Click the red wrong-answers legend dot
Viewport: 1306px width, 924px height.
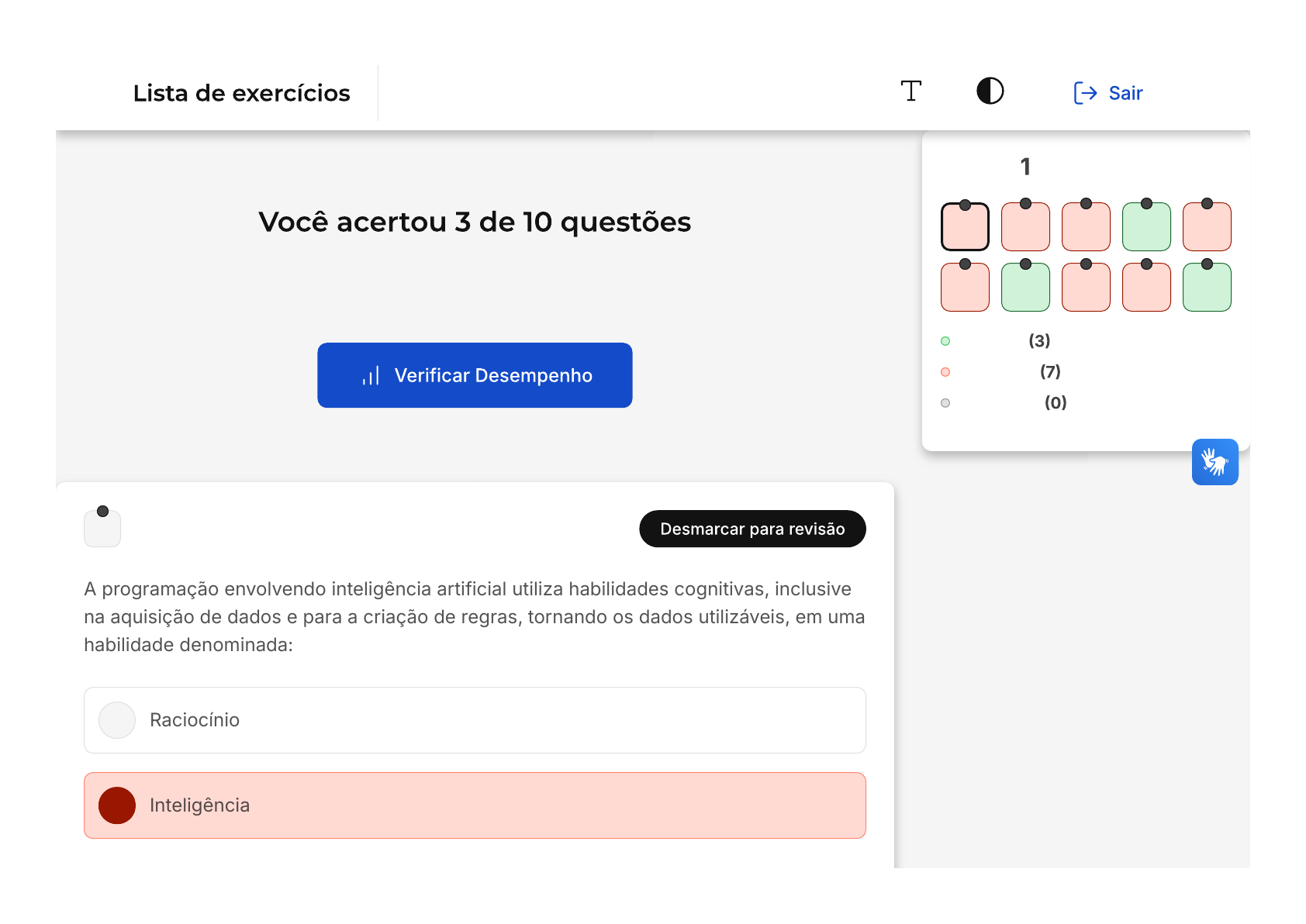(945, 372)
